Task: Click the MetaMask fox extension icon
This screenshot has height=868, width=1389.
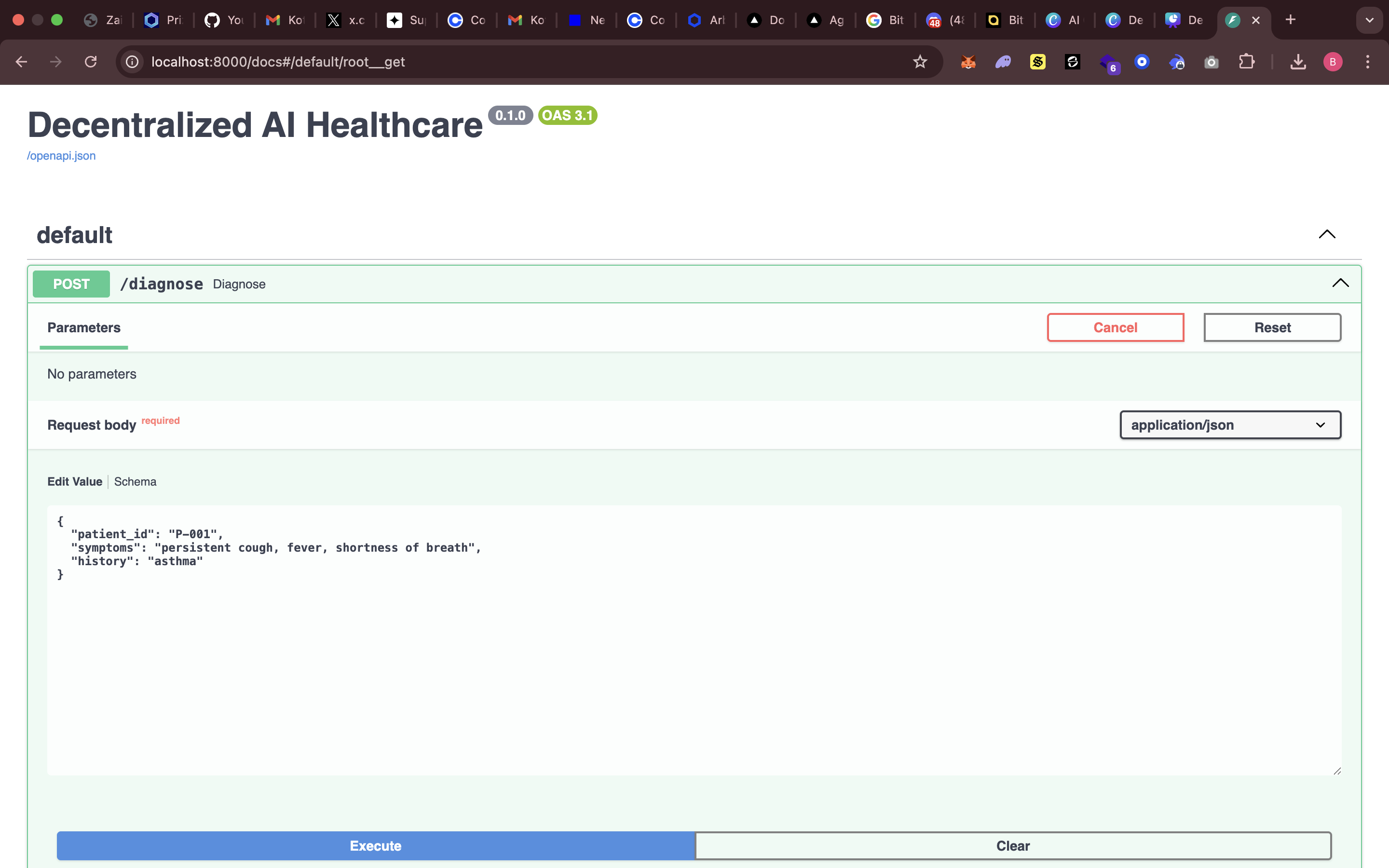Action: coord(968,62)
